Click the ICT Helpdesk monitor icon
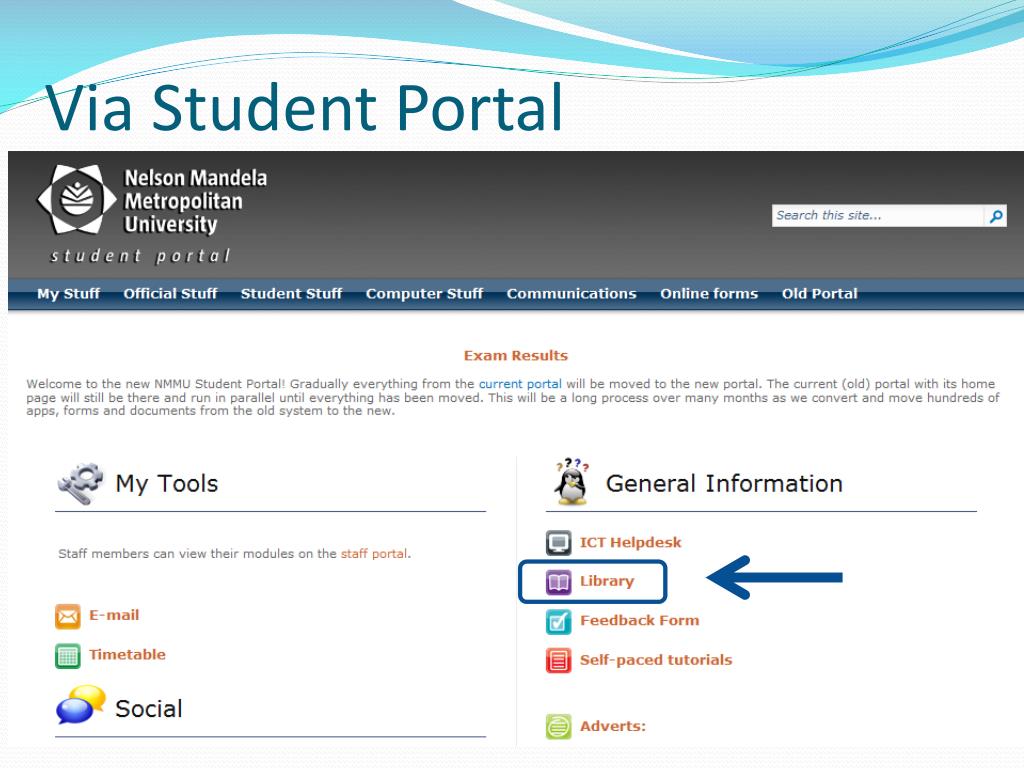1024x768 pixels. coord(558,543)
